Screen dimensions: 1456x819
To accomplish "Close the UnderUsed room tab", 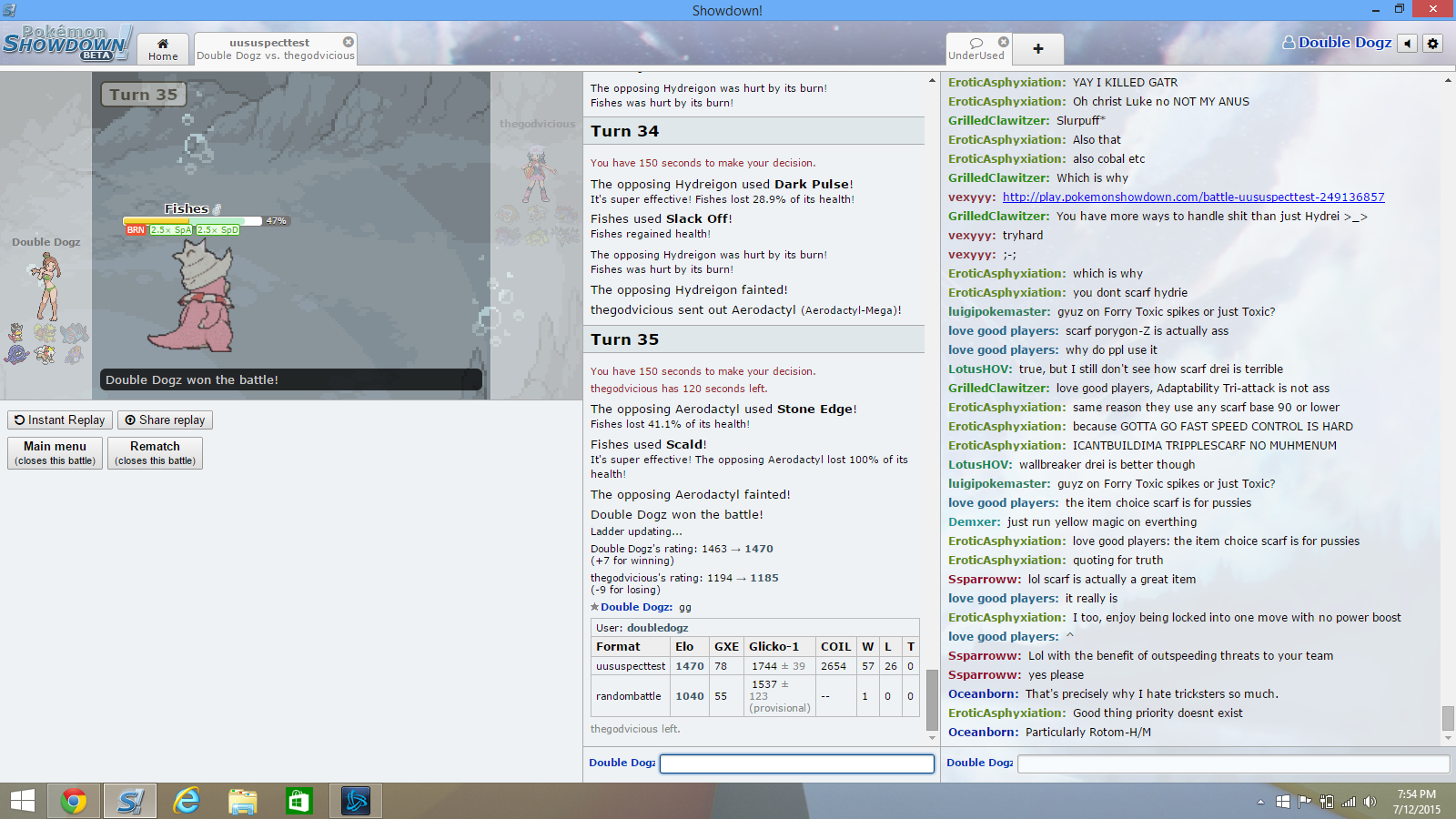I will click(x=1003, y=42).
